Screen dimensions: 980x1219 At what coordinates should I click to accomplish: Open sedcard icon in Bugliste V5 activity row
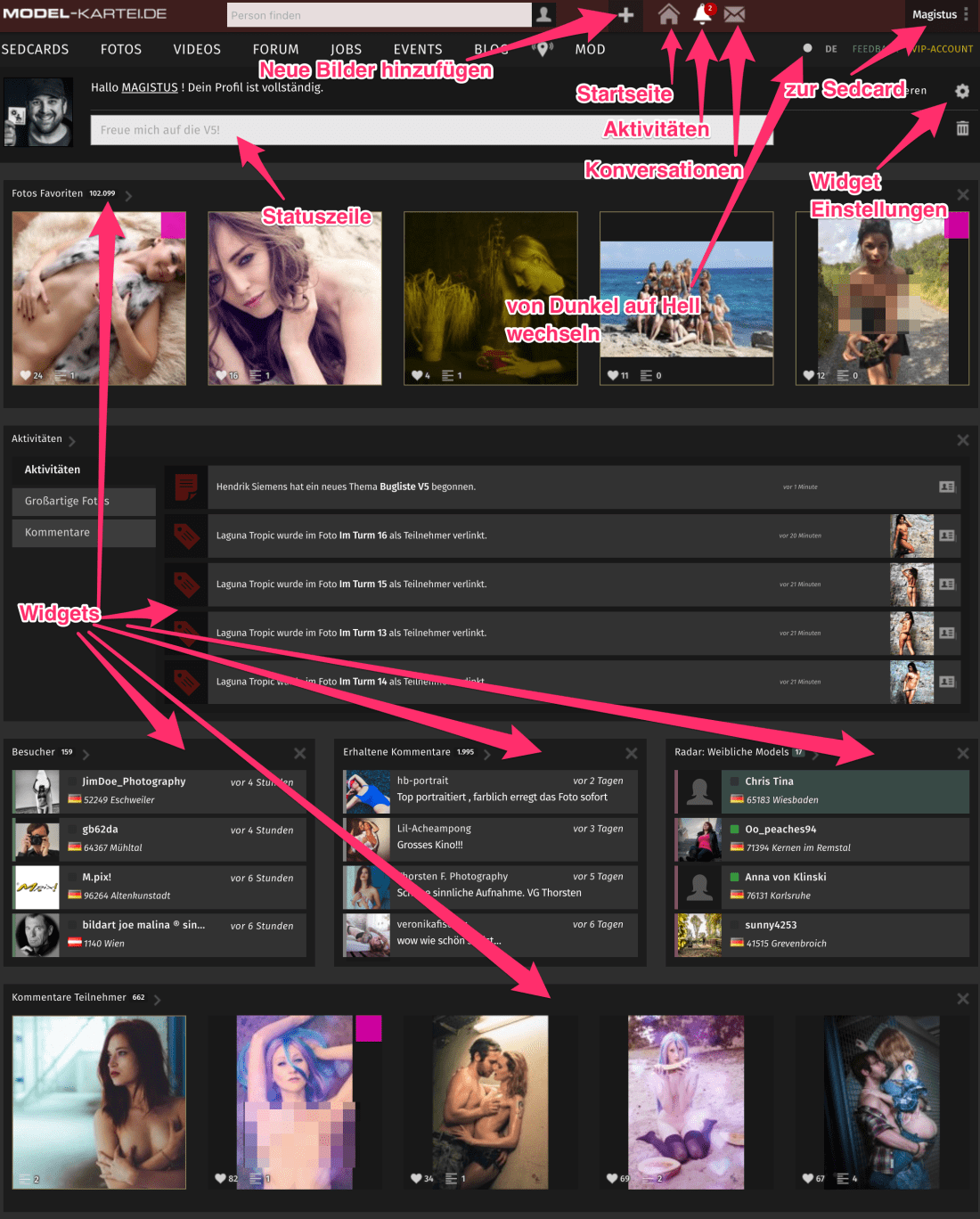pyautogui.click(x=947, y=487)
